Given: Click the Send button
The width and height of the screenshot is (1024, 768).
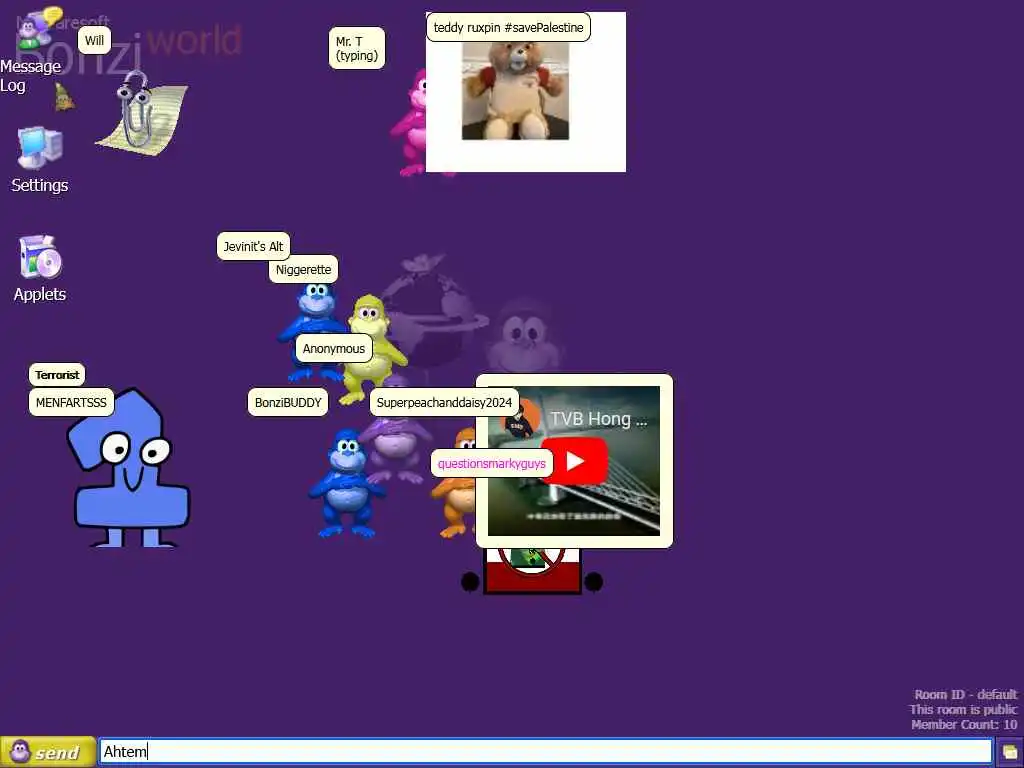Looking at the screenshot, I should click(x=48, y=752).
